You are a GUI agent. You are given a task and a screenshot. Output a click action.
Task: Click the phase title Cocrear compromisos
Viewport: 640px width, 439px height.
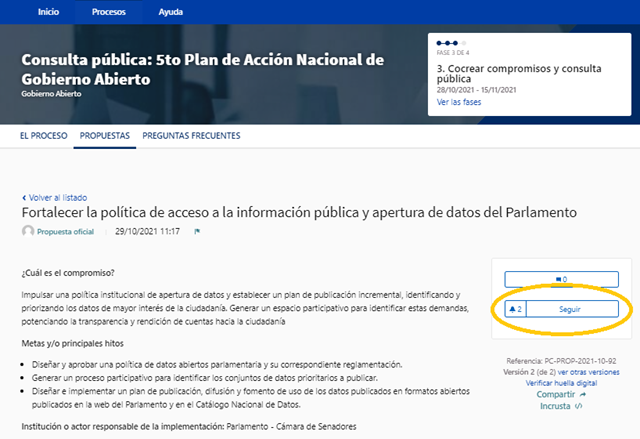click(x=519, y=73)
